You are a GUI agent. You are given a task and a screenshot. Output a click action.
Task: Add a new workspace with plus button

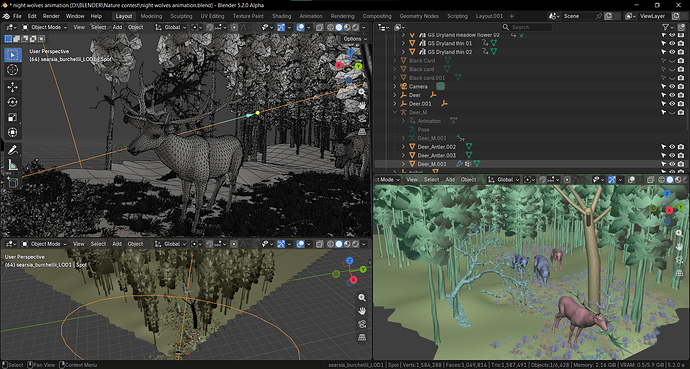tap(511, 16)
